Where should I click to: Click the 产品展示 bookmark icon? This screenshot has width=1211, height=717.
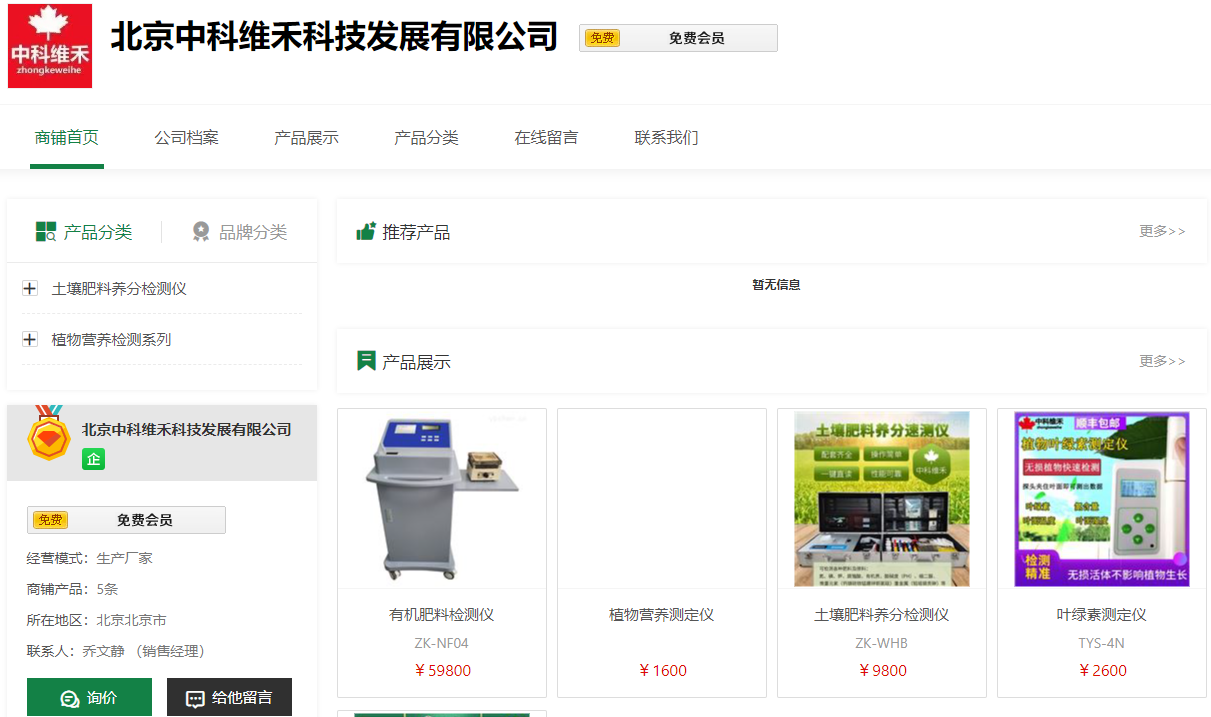366,361
